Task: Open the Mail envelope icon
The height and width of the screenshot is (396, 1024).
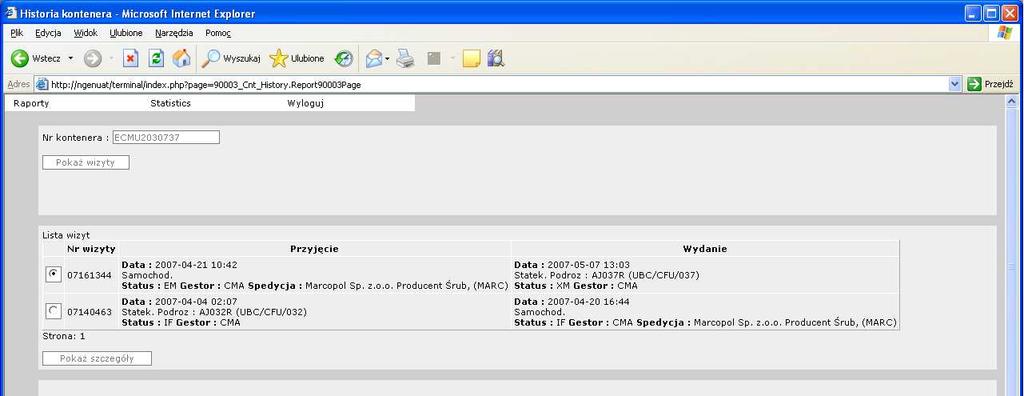Action: click(374, 59)
